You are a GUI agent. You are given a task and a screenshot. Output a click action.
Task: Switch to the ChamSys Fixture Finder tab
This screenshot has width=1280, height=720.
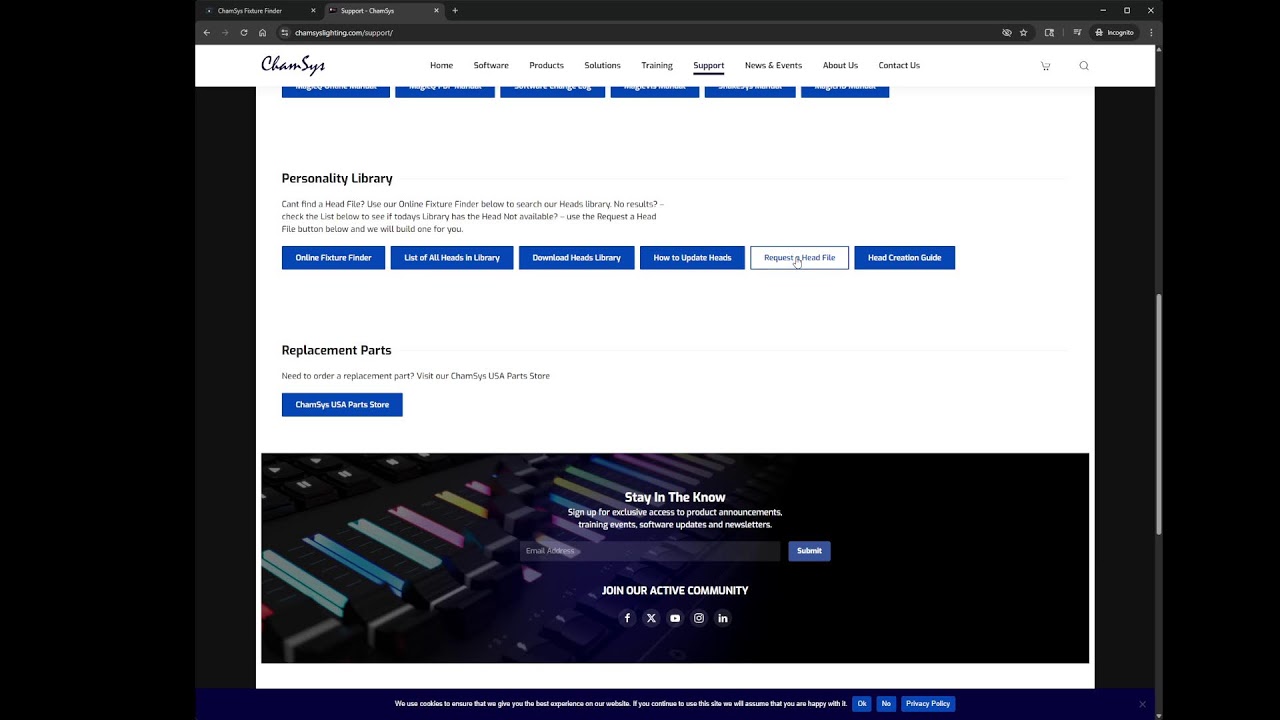[259, 11]
